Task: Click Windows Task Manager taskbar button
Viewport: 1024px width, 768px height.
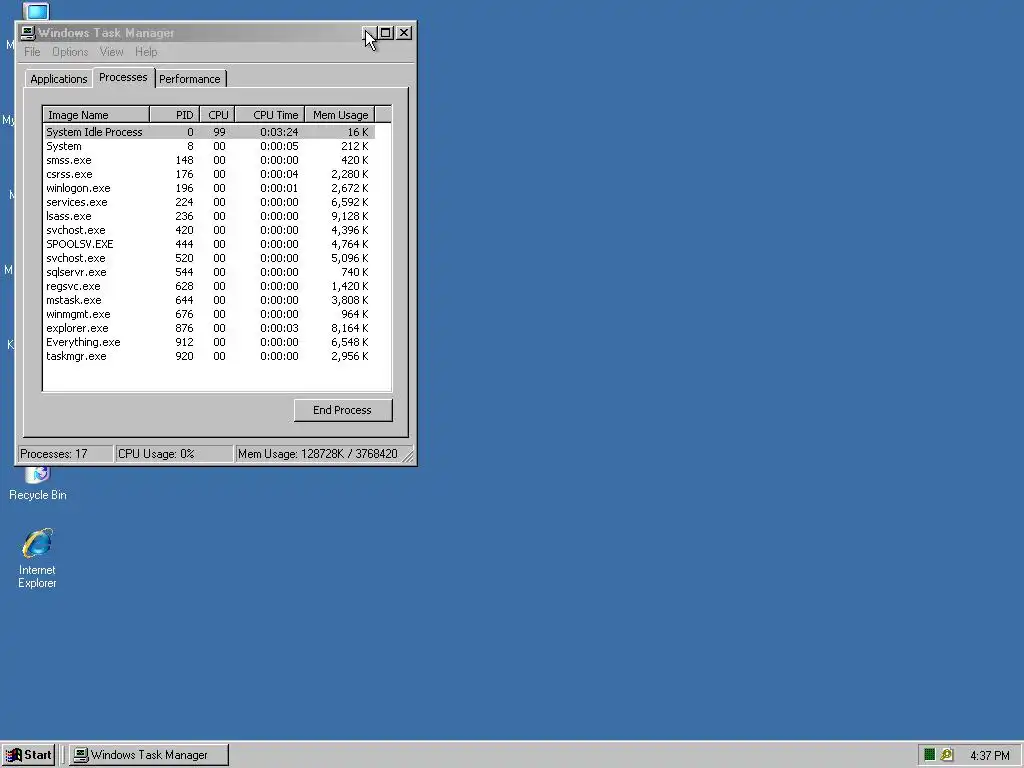Action: pyautogui.click(x=149, y=755)
